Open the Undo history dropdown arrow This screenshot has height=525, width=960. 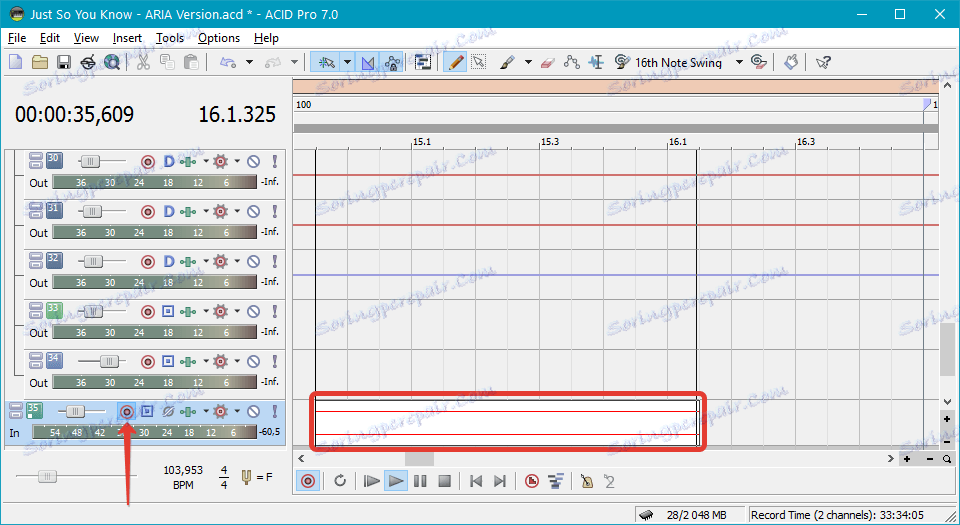[249, 62]
